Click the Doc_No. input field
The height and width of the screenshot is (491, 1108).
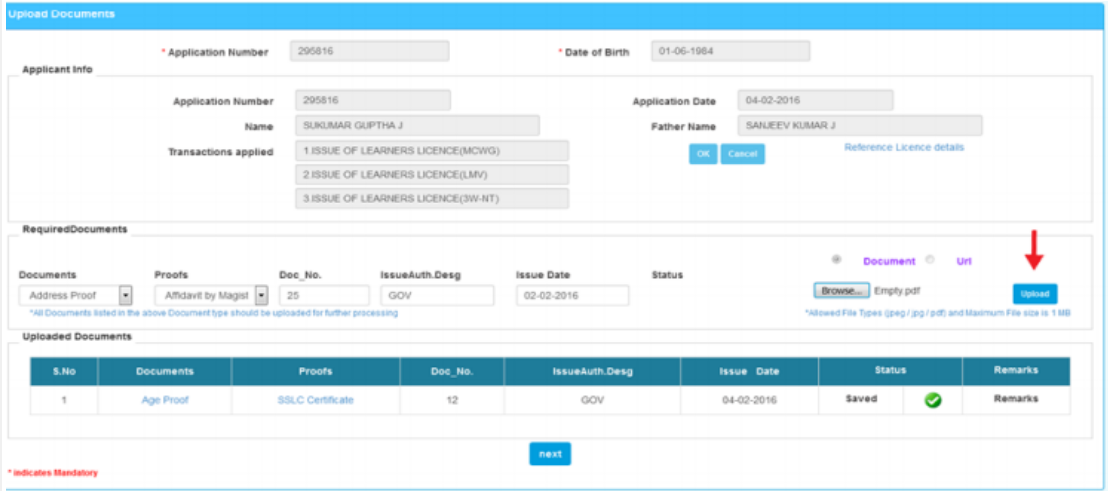point(323,296)
